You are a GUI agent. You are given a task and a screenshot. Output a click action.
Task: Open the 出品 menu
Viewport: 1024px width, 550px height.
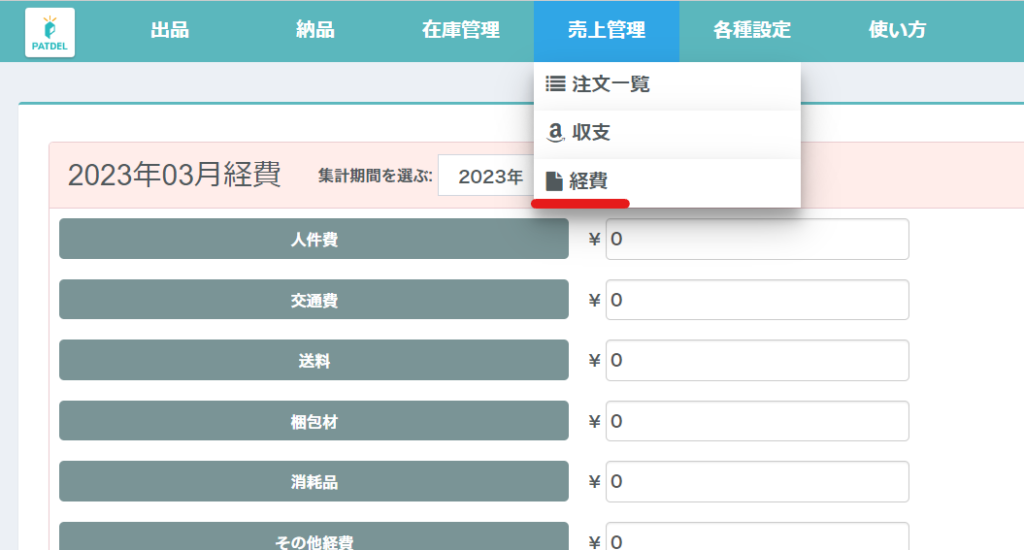tap(169, 30)
